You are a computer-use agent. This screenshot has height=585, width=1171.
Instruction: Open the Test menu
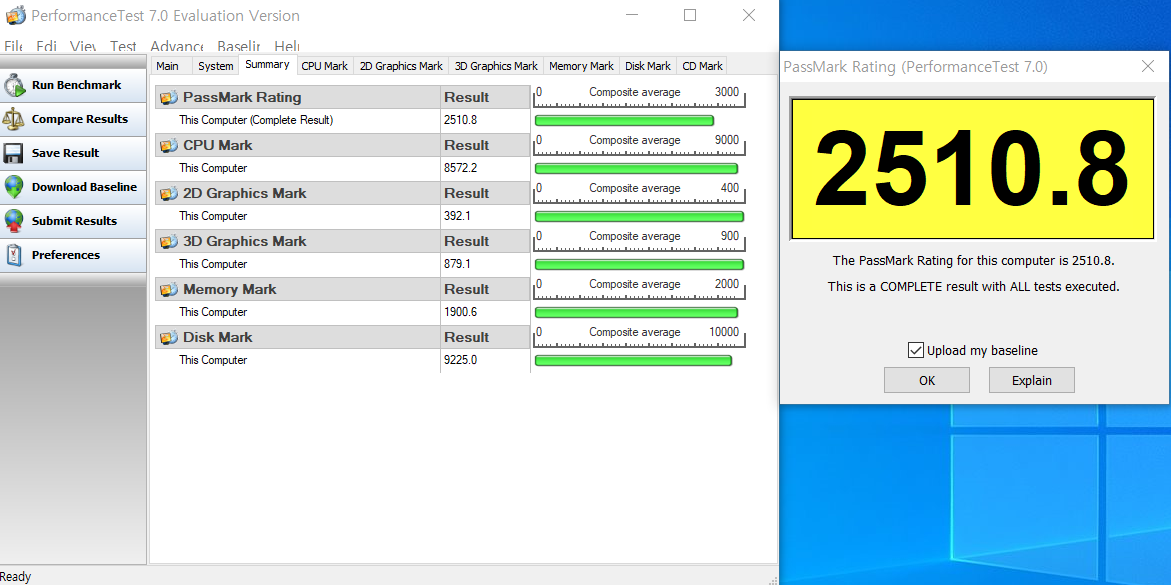tap(123, 46)
